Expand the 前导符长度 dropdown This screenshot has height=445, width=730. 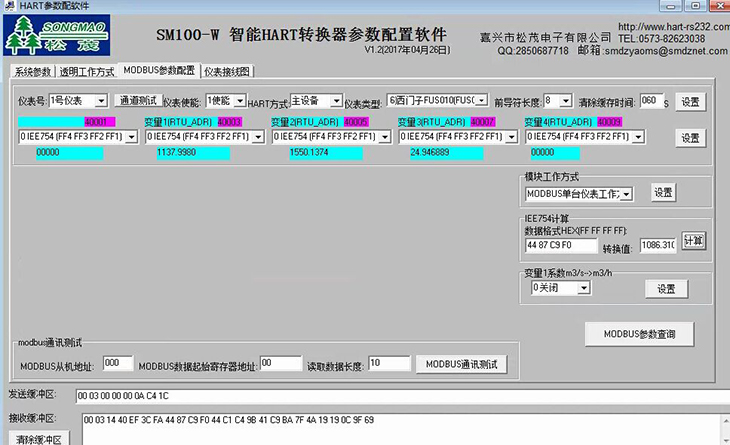click(566, 101)
